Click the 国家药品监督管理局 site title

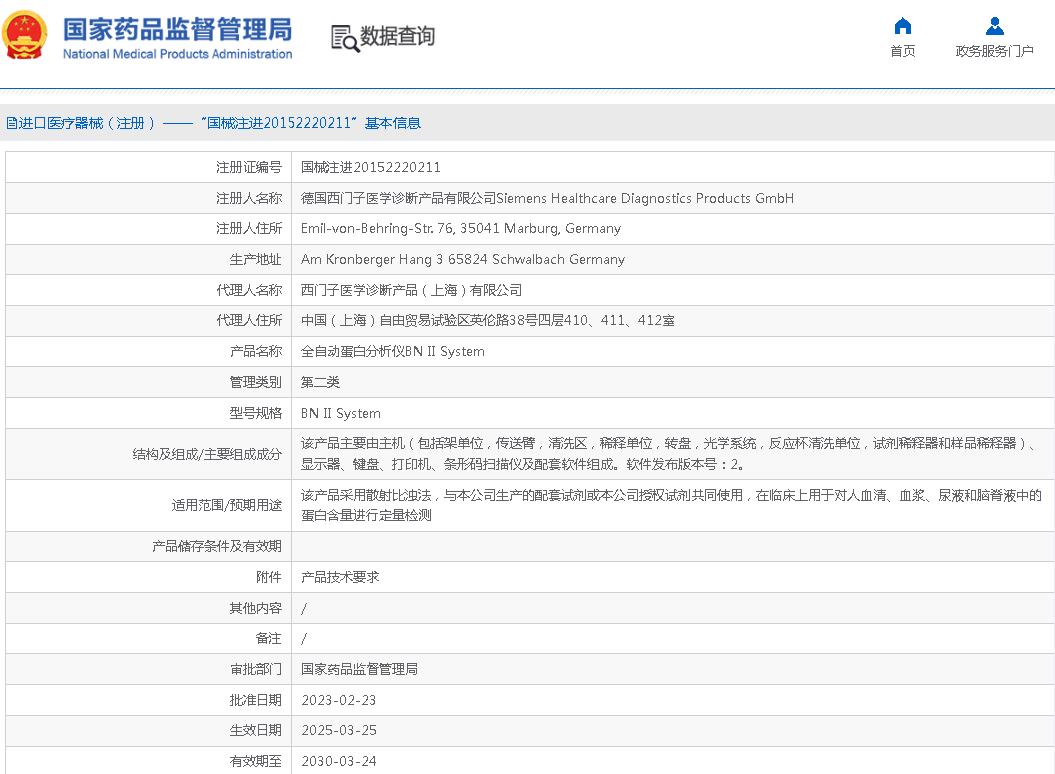point(177,28)
